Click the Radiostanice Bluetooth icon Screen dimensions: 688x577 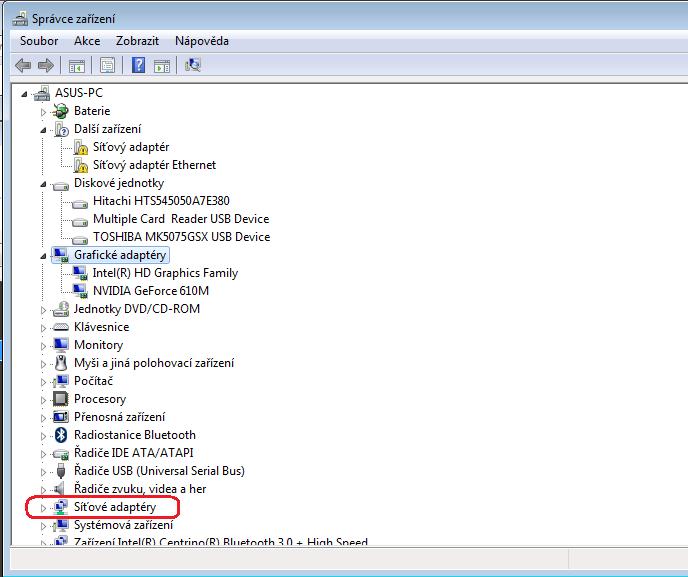(x=61, y=435)
